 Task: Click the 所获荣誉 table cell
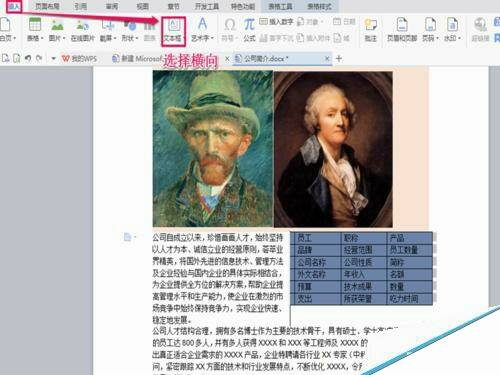pos(364,299)
